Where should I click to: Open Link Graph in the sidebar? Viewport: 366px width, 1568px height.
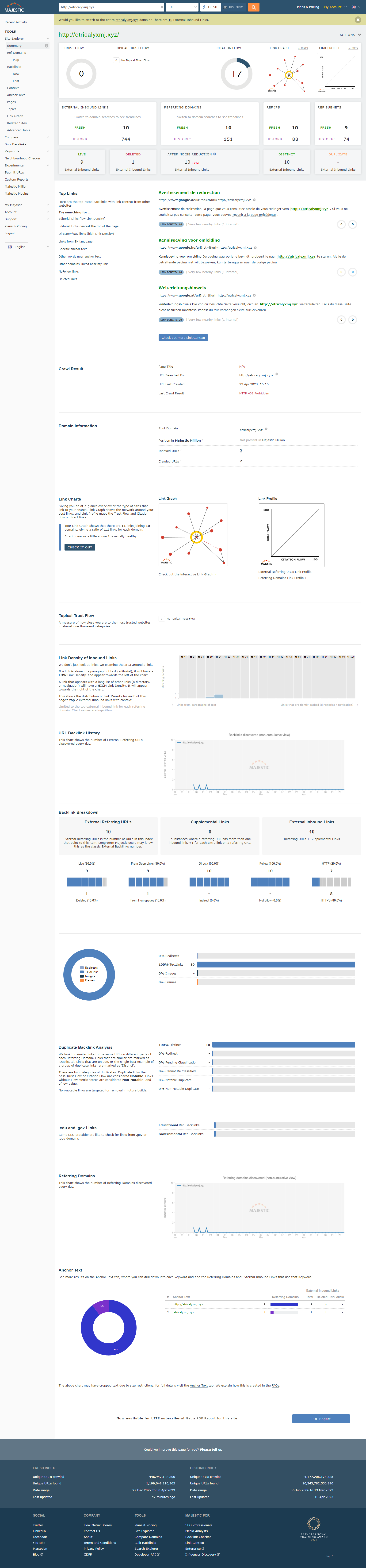tap(15, 116)
